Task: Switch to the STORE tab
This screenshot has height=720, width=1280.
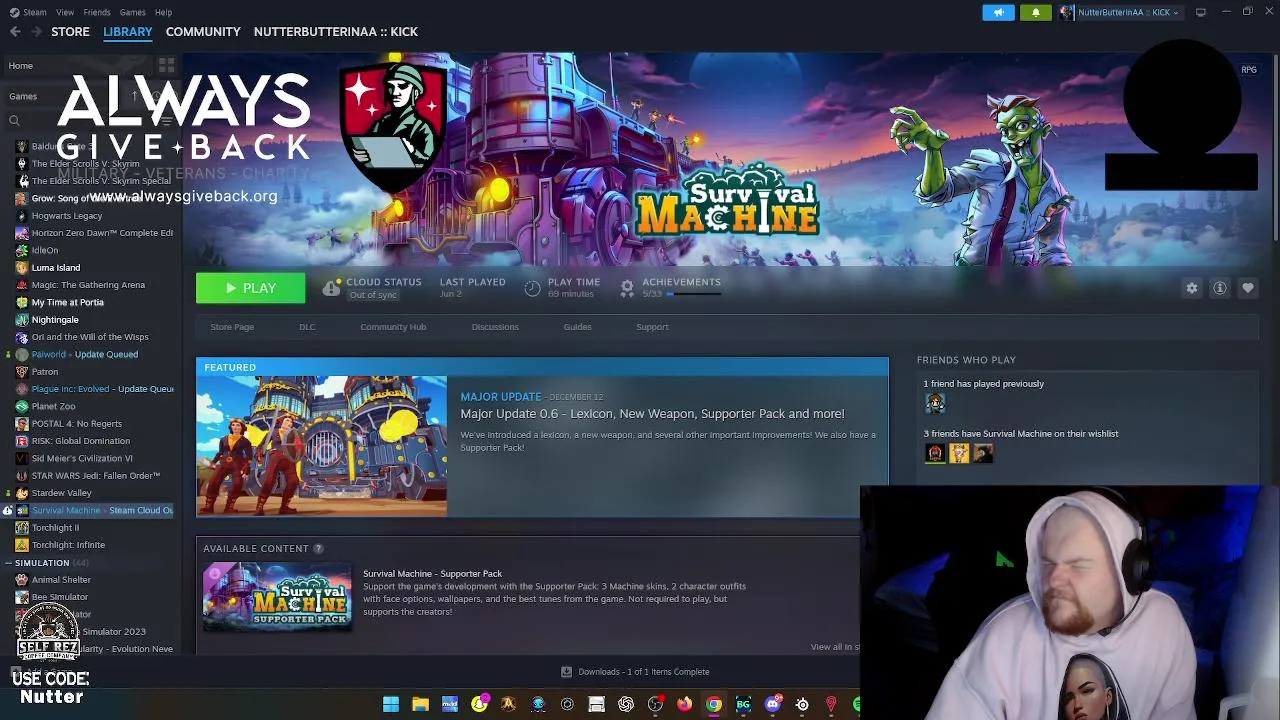Action: [x=70, y=32]
